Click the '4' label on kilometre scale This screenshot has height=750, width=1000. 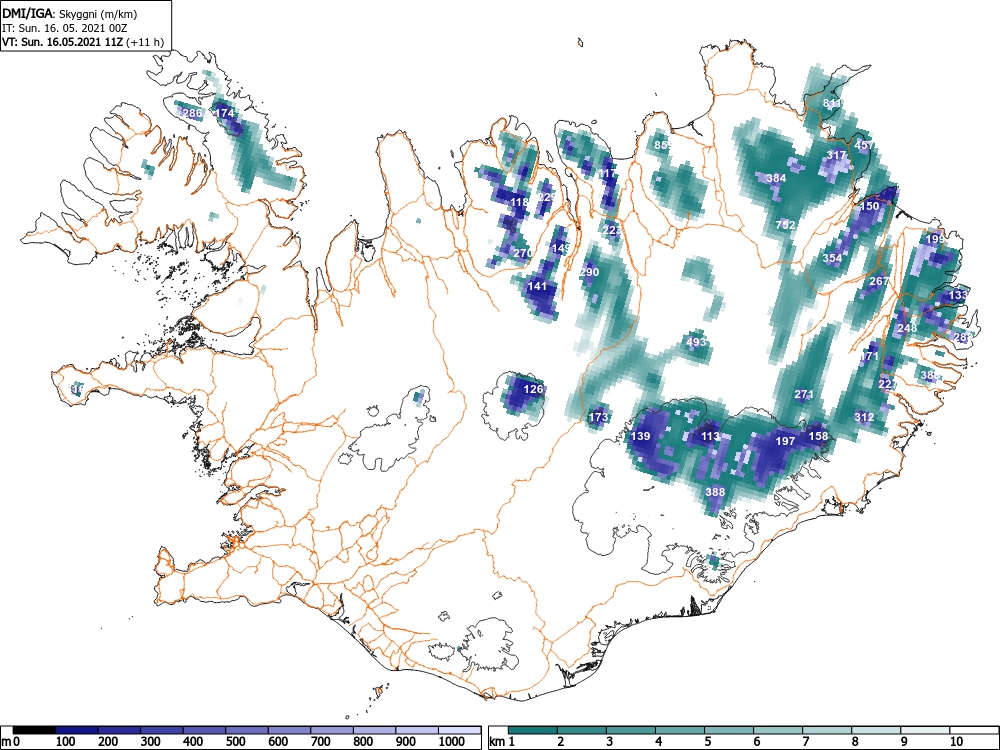(658, 742)
